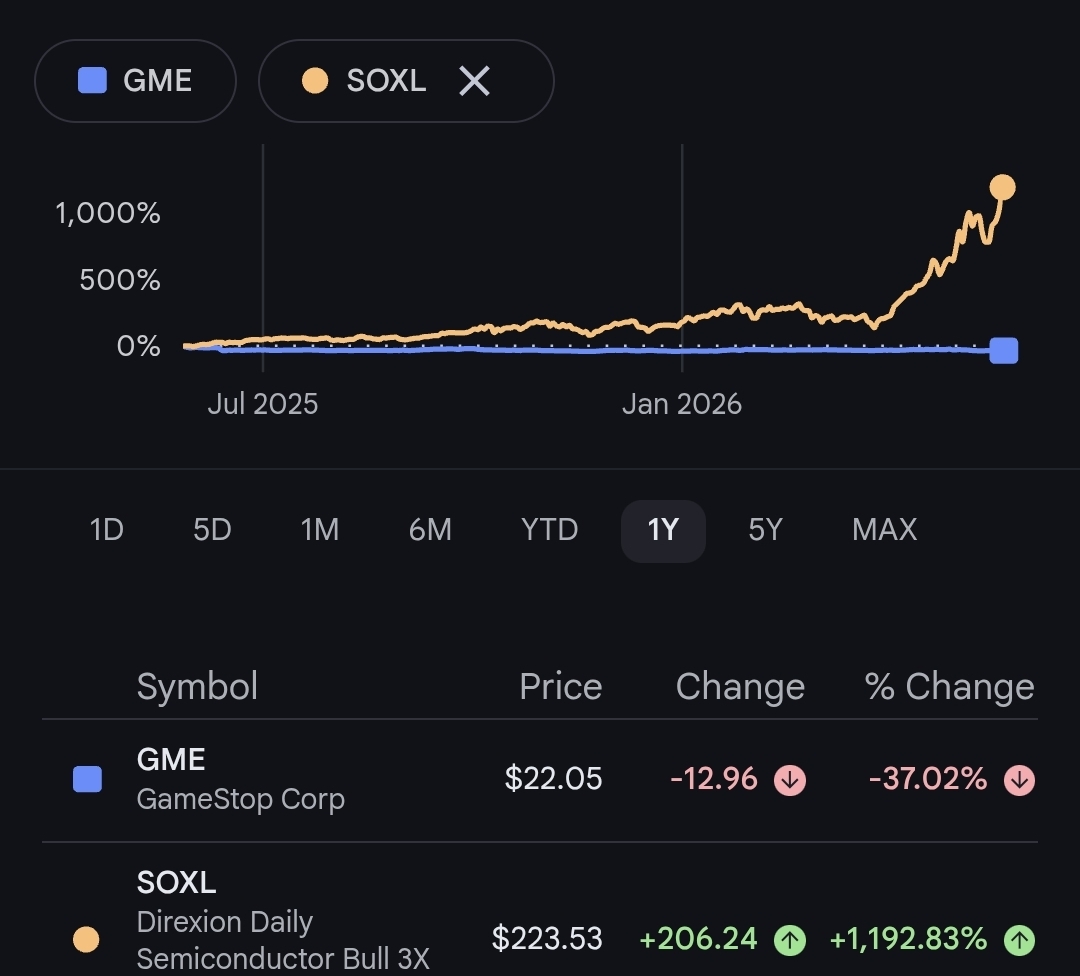Click the orange circle icon in SOXL table row
The image size is (1080, 976).
(86, 939)
